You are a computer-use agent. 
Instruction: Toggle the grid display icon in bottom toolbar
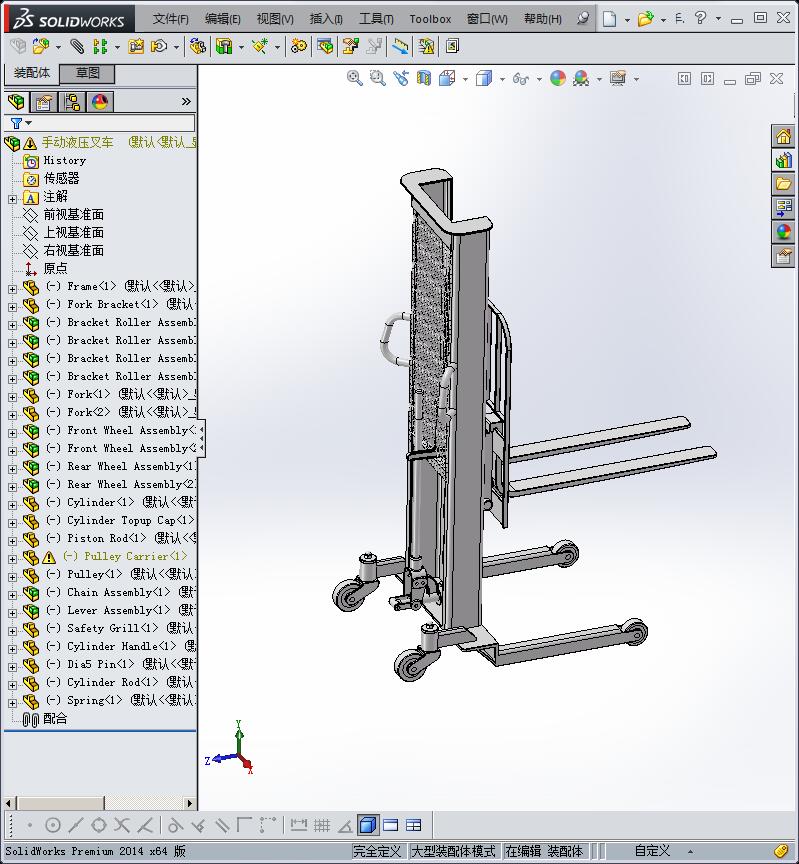pyautogui.click(x=322, y=825)
